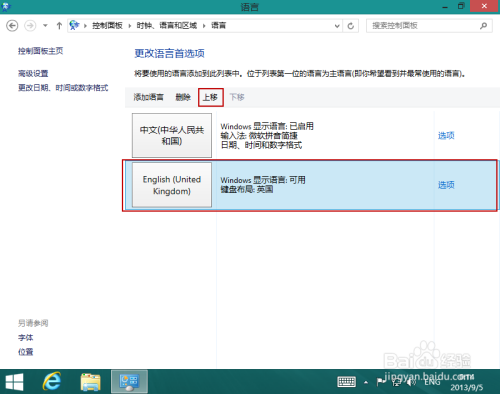Select the English (United Kingdom) language tile
Image resolution: width=500 pixels, height=394 pixels.
click(172, 185)
